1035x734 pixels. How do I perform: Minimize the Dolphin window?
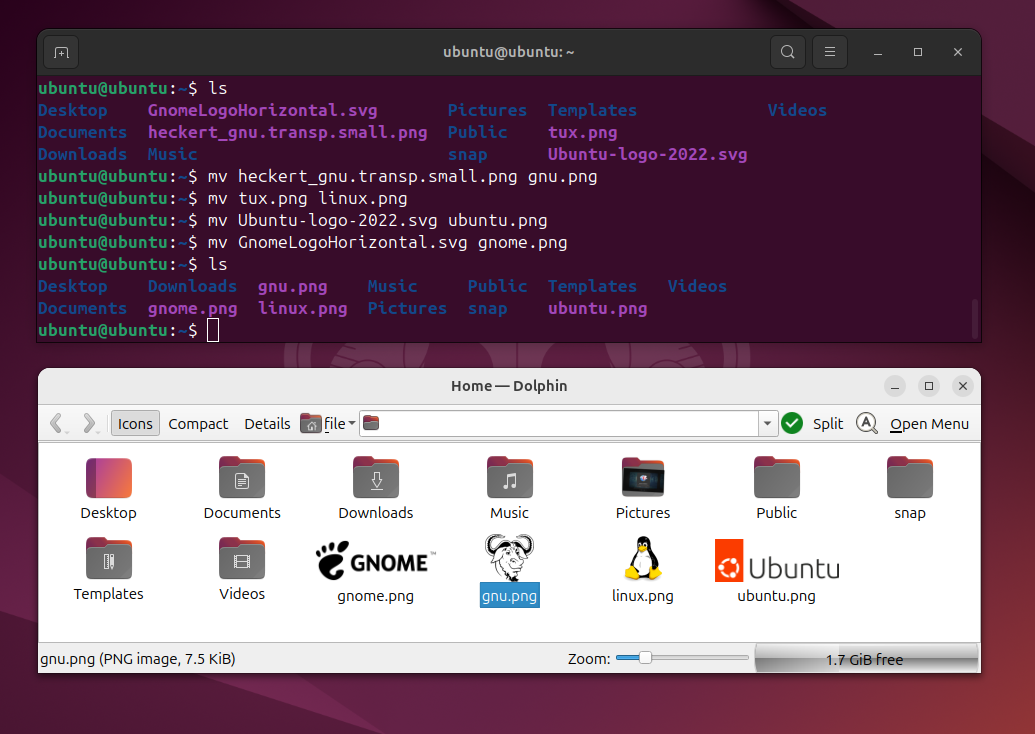pos(895,386)
